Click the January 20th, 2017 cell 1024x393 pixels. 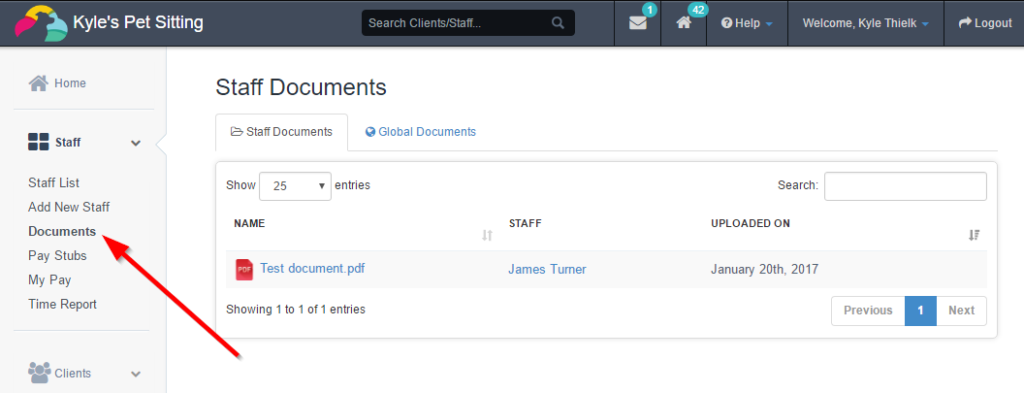(x=765, y=269)
